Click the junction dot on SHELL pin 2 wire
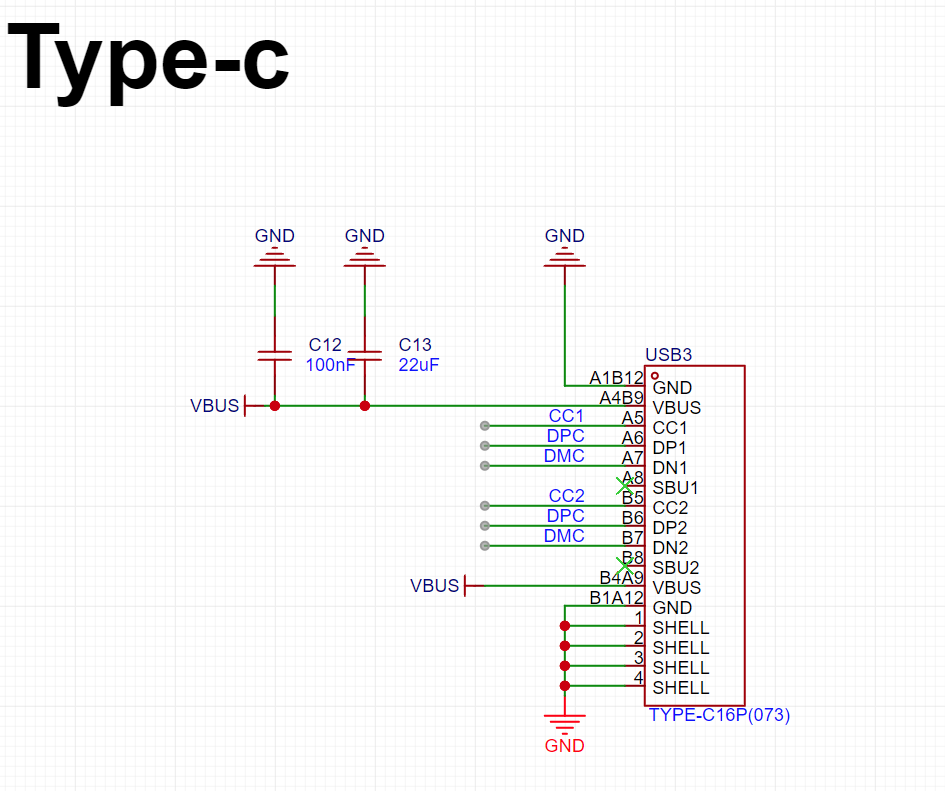 [565, 646]
